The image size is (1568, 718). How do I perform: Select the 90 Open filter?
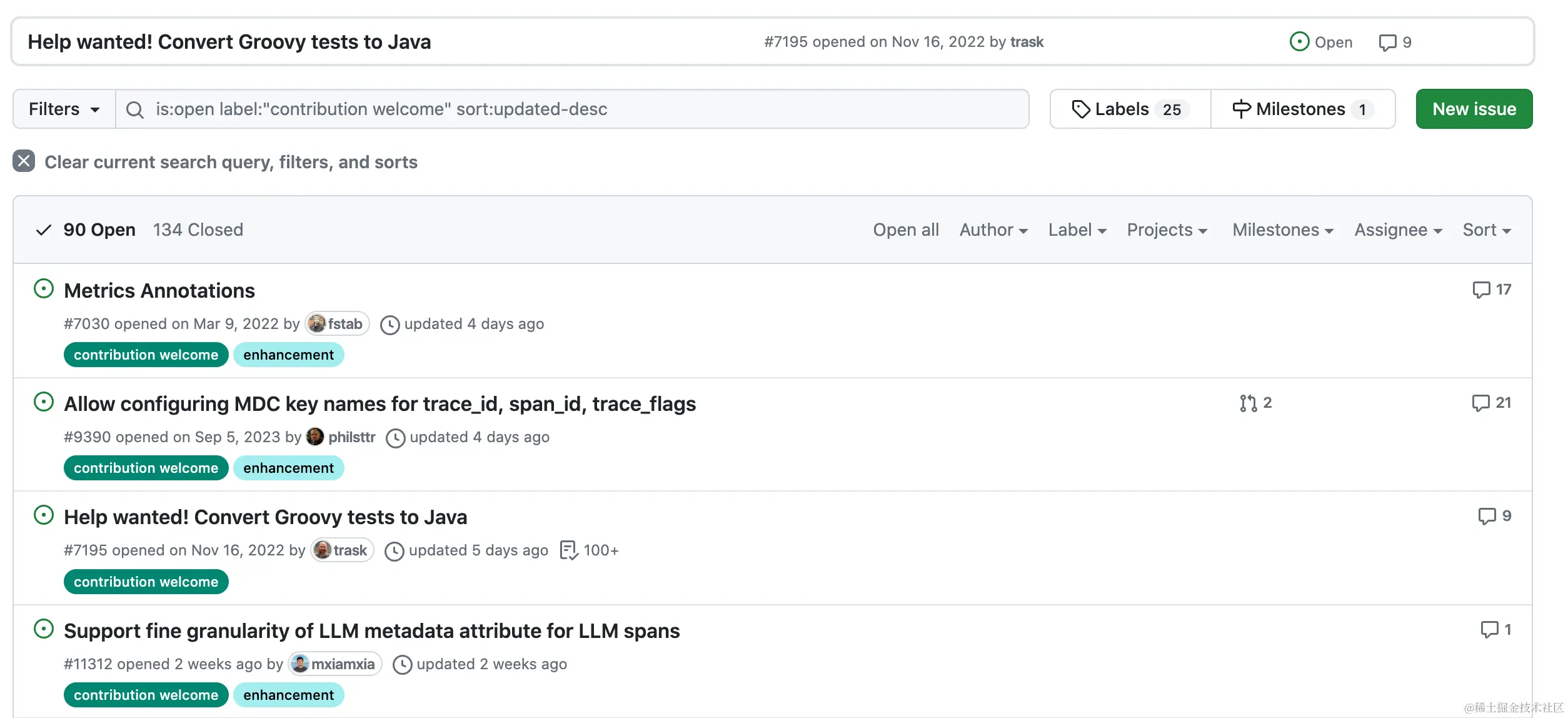(99, 230)
